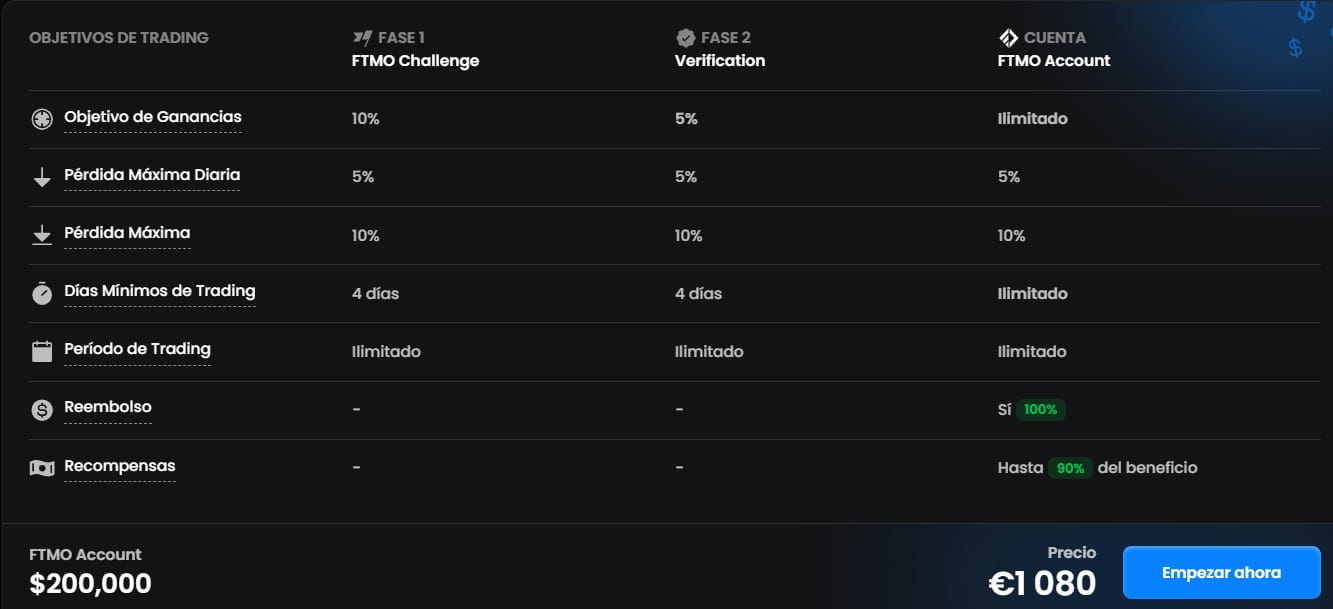
Task: Click the Pérdida Máxima arrow-to-line icon
Action: pyautogui.click(x=42, y=236)
